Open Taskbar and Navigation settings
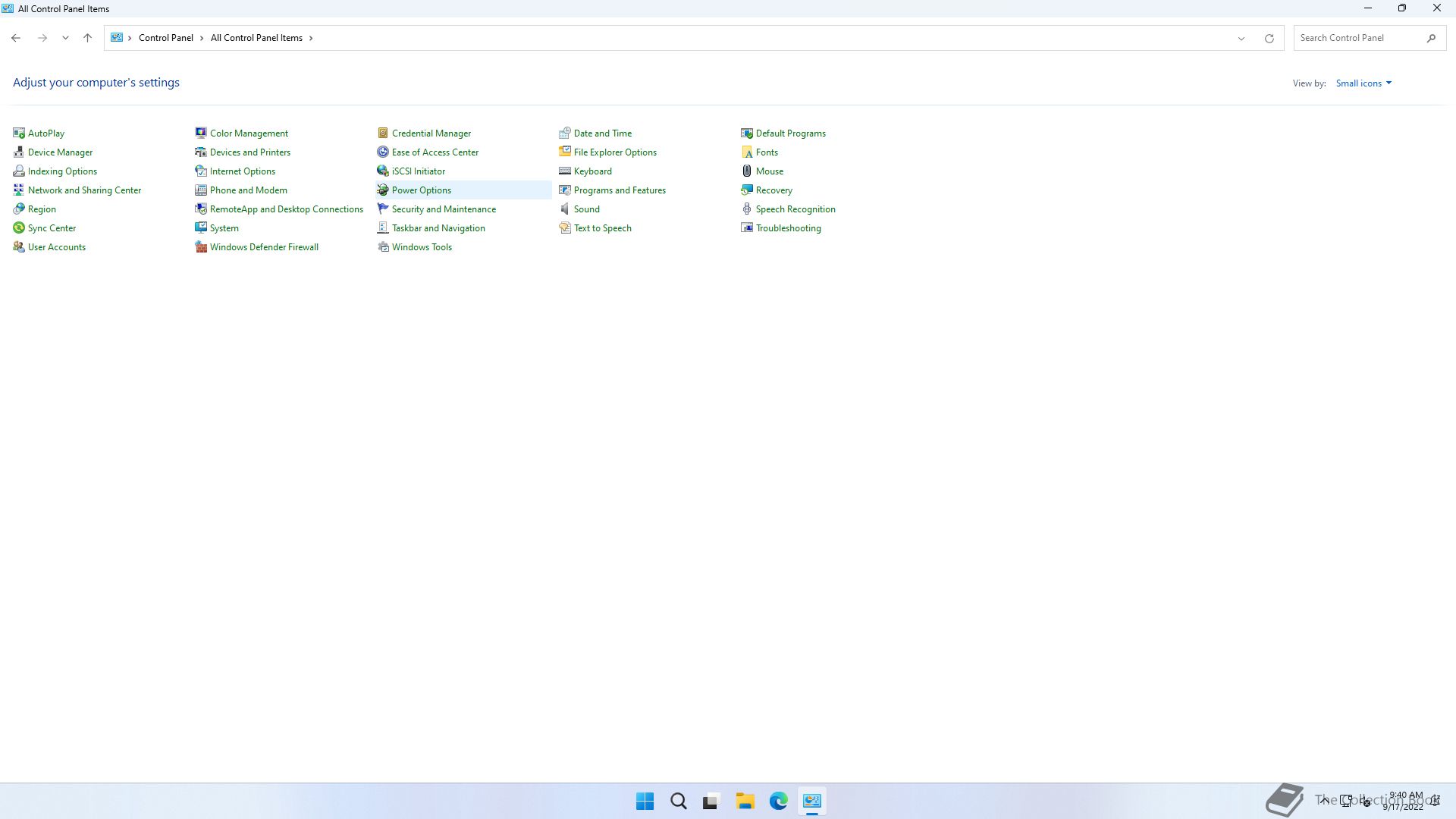 (x=438, y=228)
